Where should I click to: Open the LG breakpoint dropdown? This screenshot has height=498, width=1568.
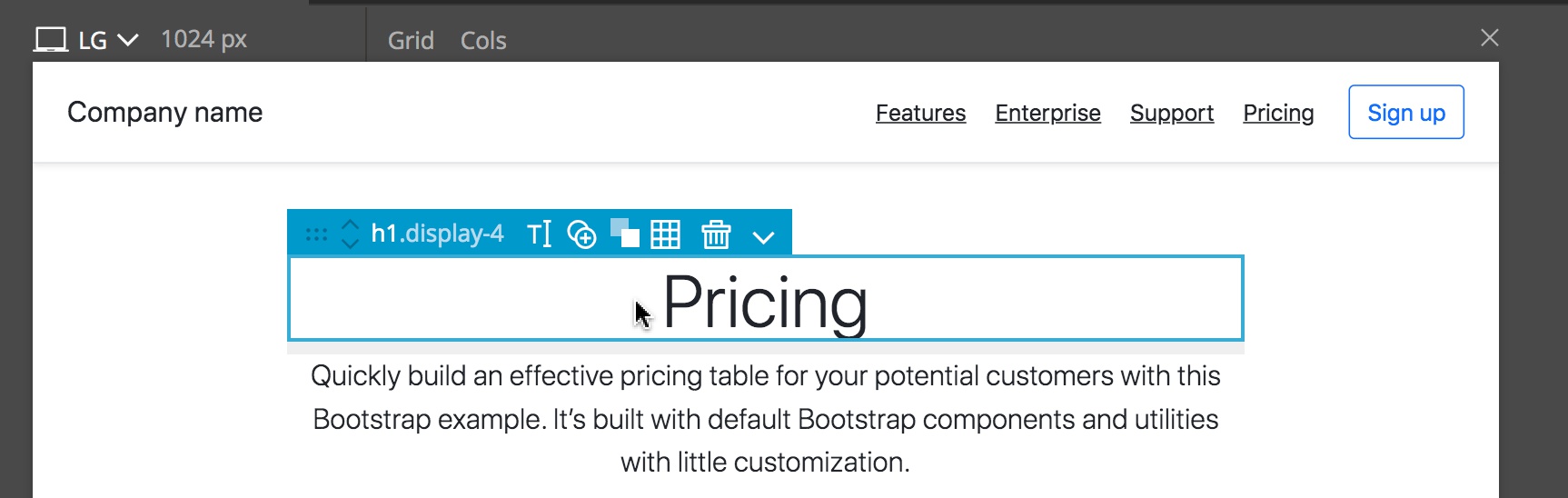click(x=108, y=40)
